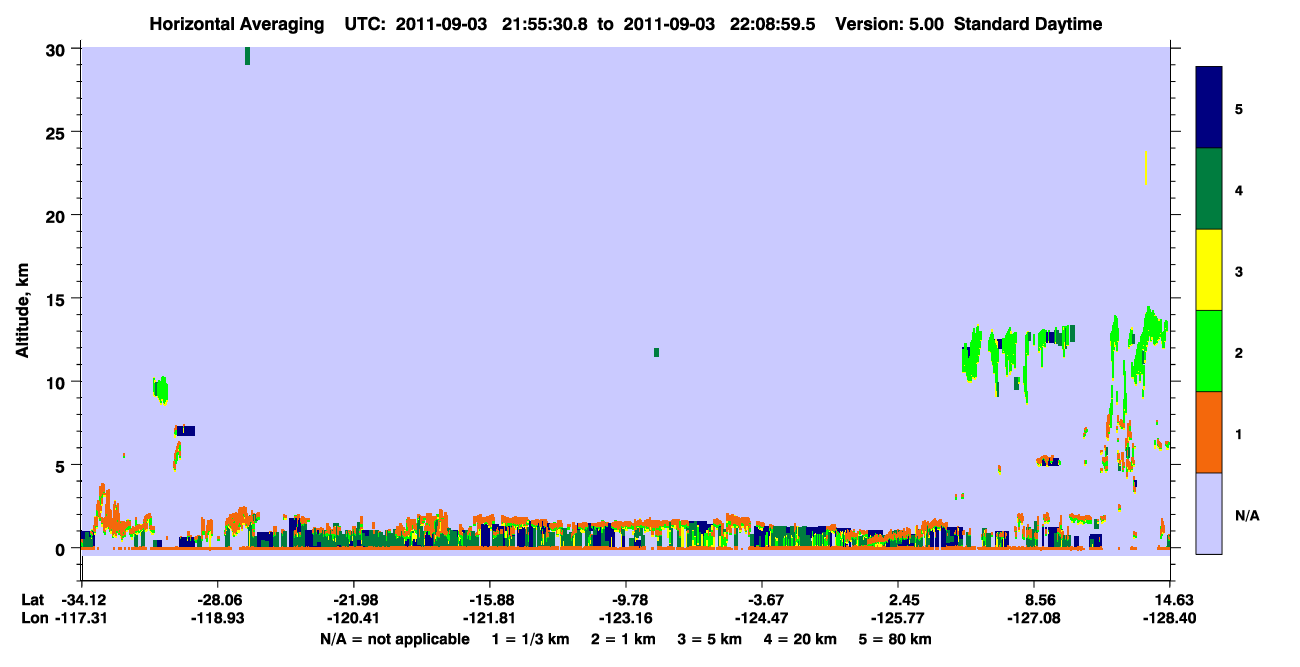This screenshot has height=667, width=1300.
Task: Click the start time '21:55:30.8' in title
Action: coord(545,24)
